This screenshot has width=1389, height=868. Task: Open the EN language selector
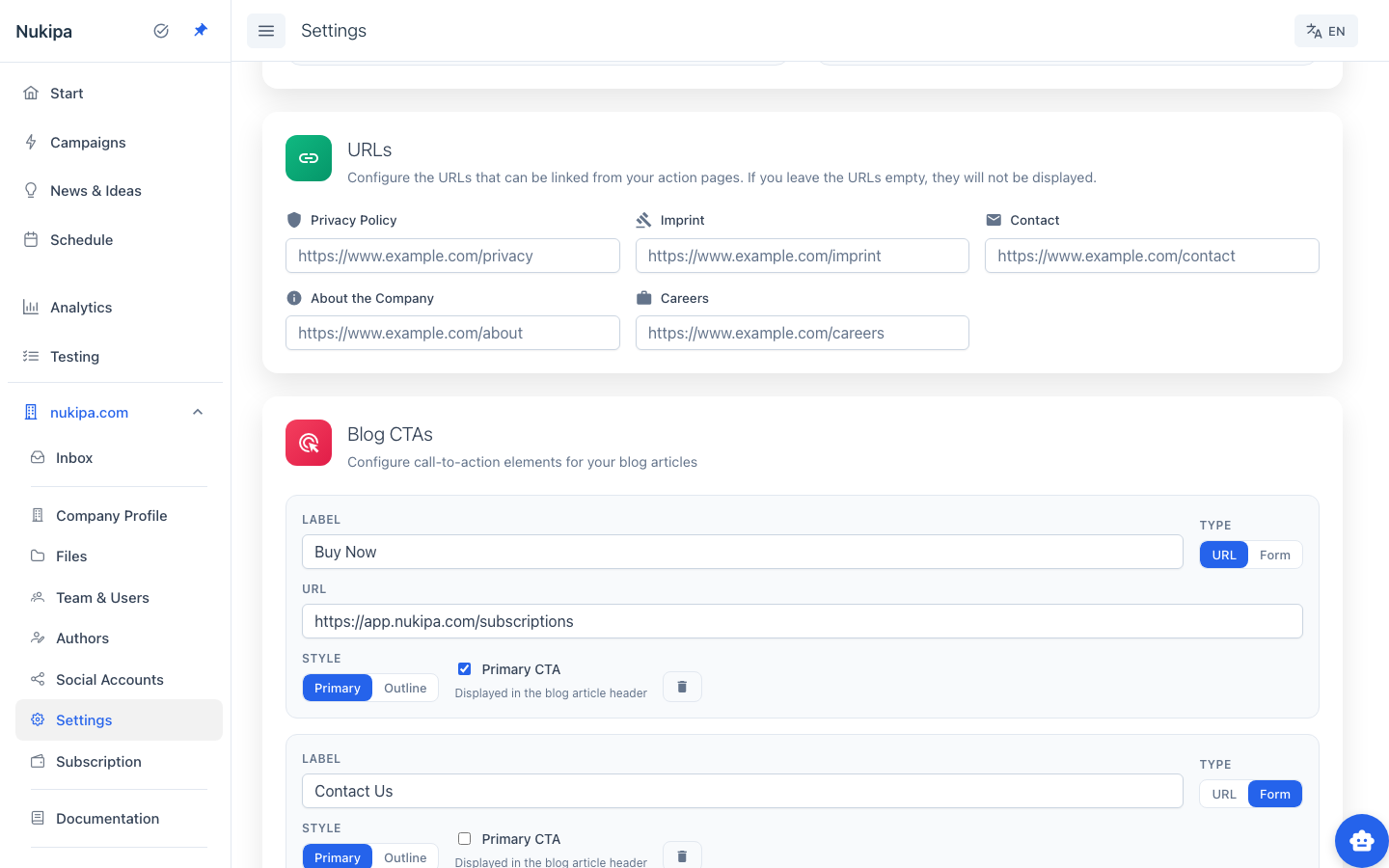[1325, 30]
